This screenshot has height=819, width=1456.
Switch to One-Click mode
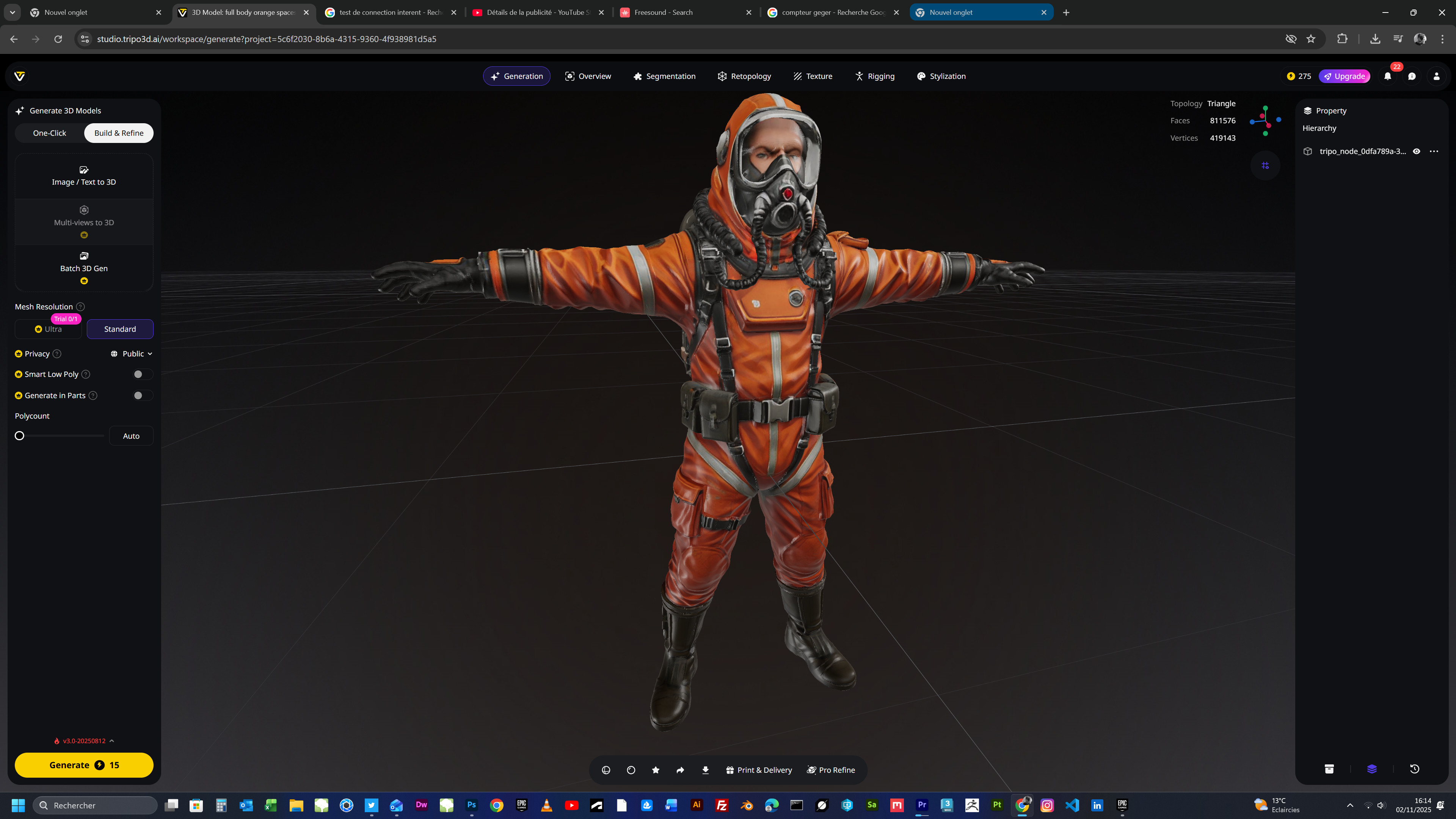click(50, 133)
